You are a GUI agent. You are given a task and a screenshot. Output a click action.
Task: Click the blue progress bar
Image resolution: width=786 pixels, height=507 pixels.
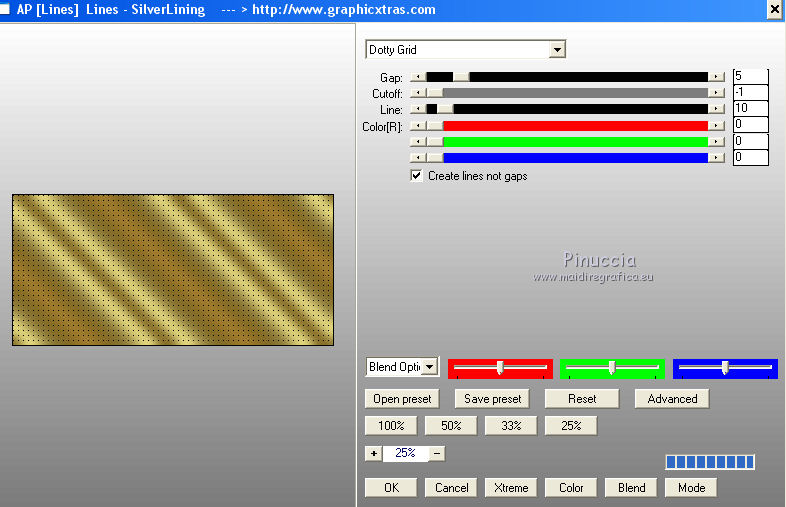point(710,462)
